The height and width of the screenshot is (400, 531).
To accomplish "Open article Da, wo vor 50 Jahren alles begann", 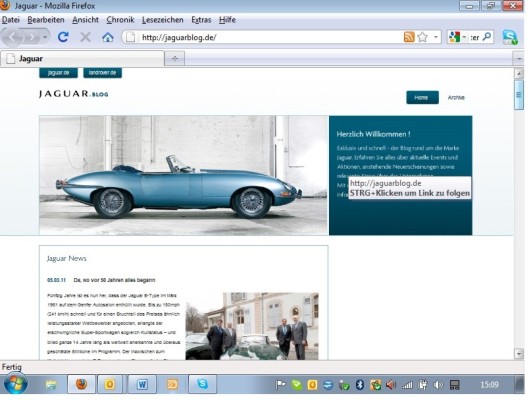I will click(114, 280).
